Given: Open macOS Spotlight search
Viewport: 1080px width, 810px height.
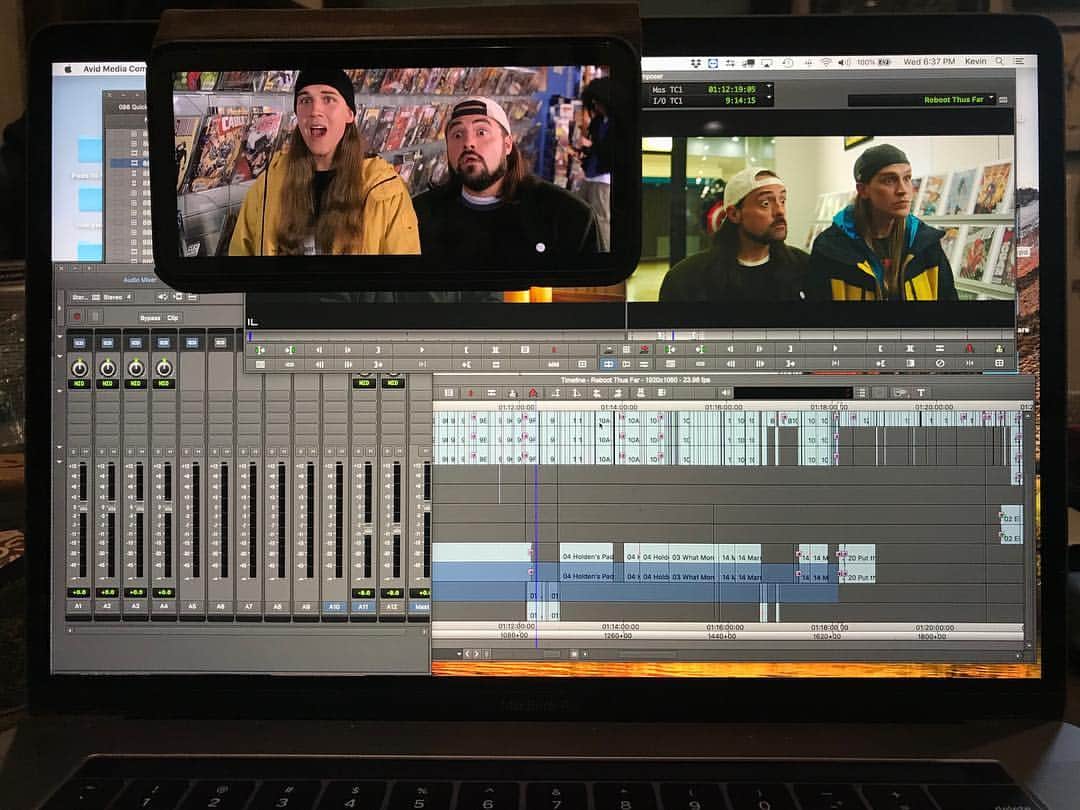Looking at the screenshot, I should coord(999,62).
